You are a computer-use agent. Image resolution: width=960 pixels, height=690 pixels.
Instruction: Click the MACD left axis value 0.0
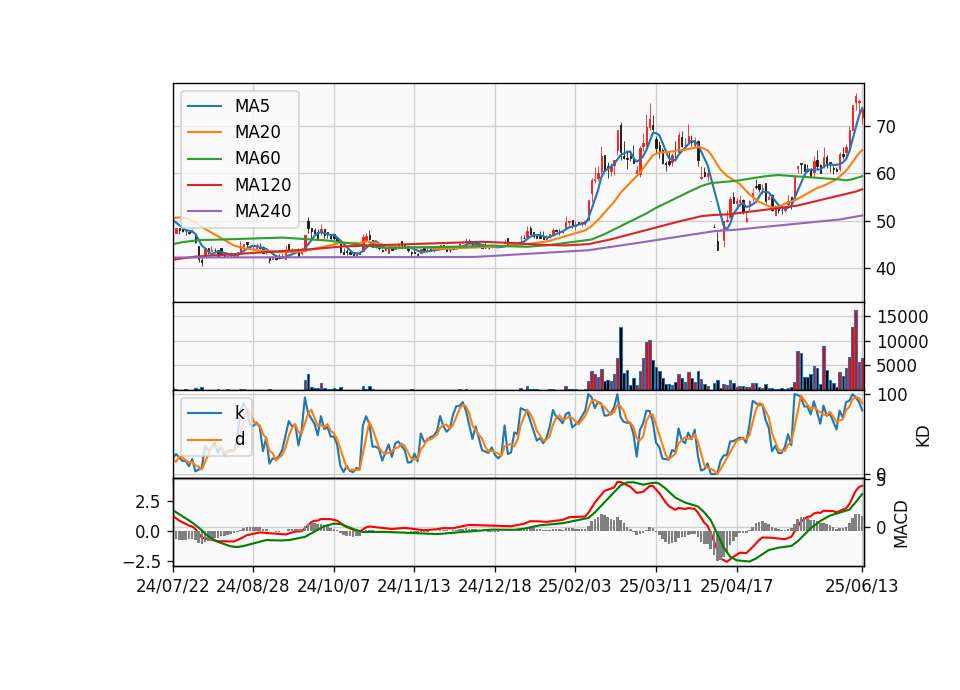tap(148, 532)
